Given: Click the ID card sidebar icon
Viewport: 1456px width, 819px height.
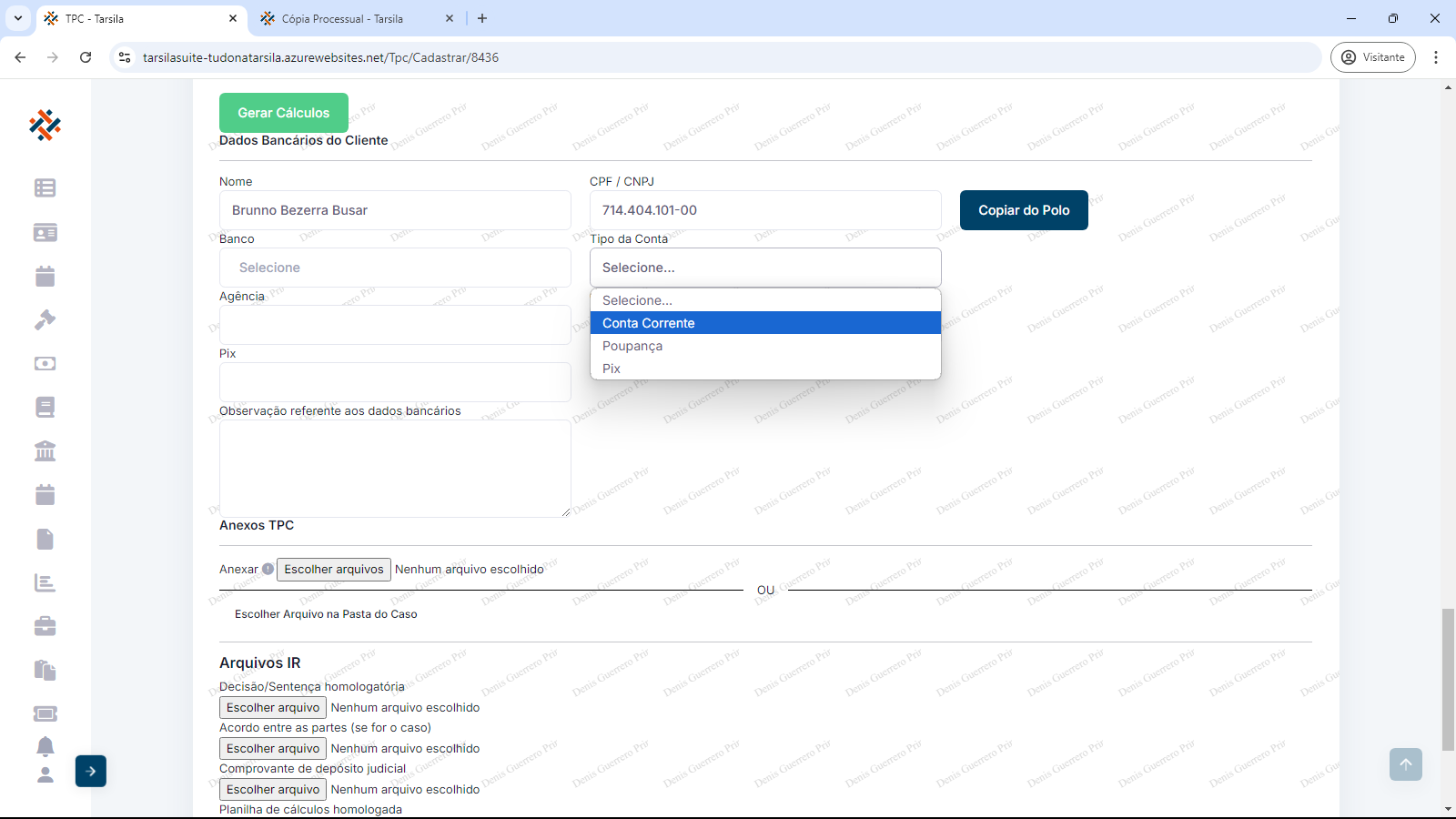Looking at the screenshot, I should coord(45,232).
